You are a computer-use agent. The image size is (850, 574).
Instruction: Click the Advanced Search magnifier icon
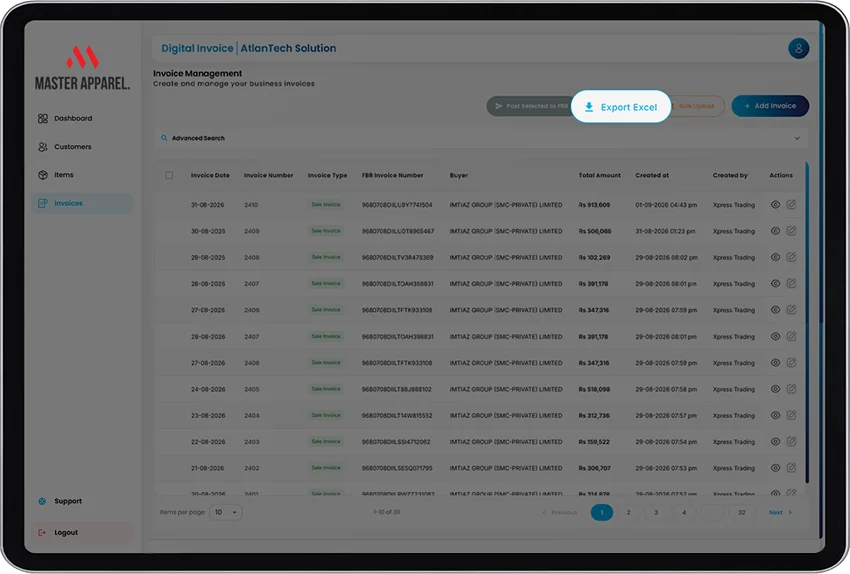[x=164, y=138]
